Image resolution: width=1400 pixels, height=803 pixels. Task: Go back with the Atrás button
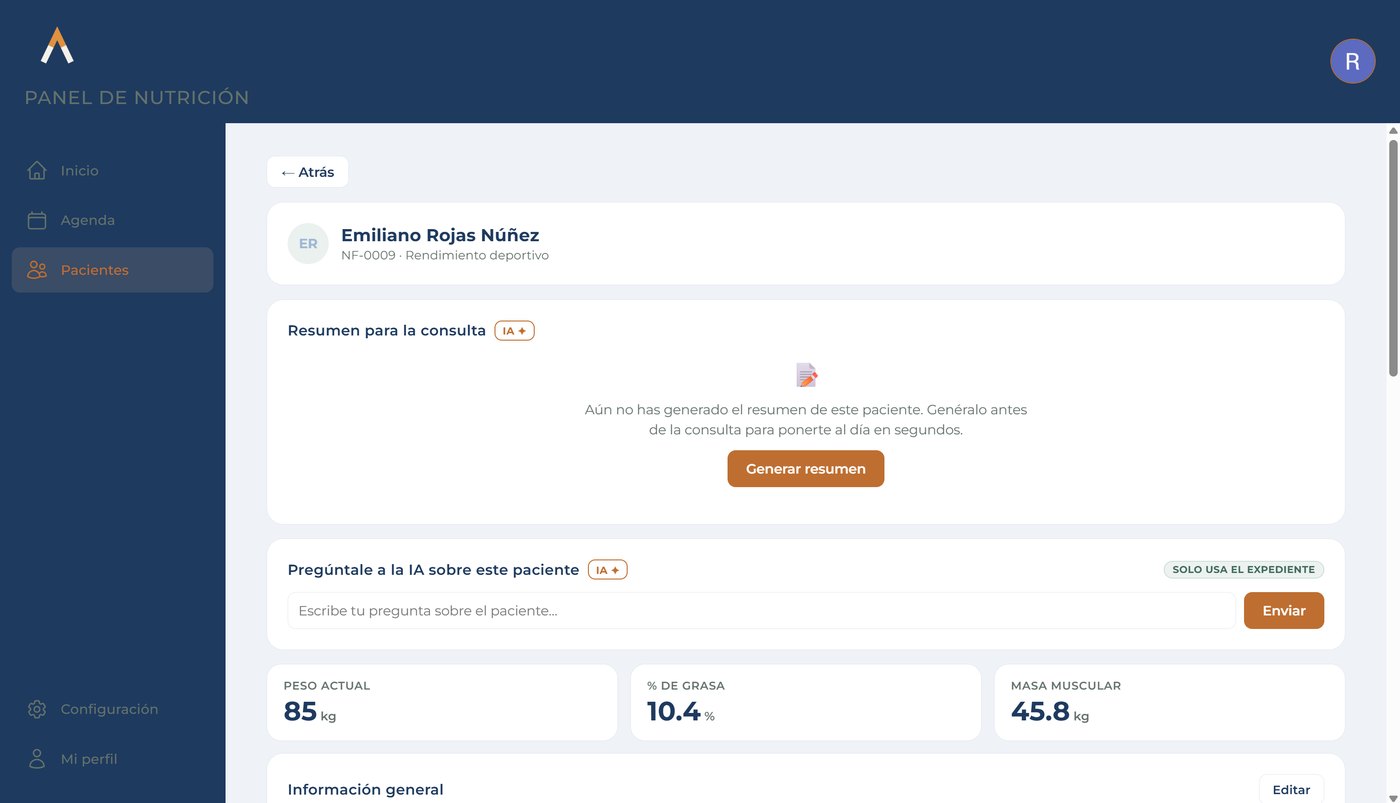307,172
